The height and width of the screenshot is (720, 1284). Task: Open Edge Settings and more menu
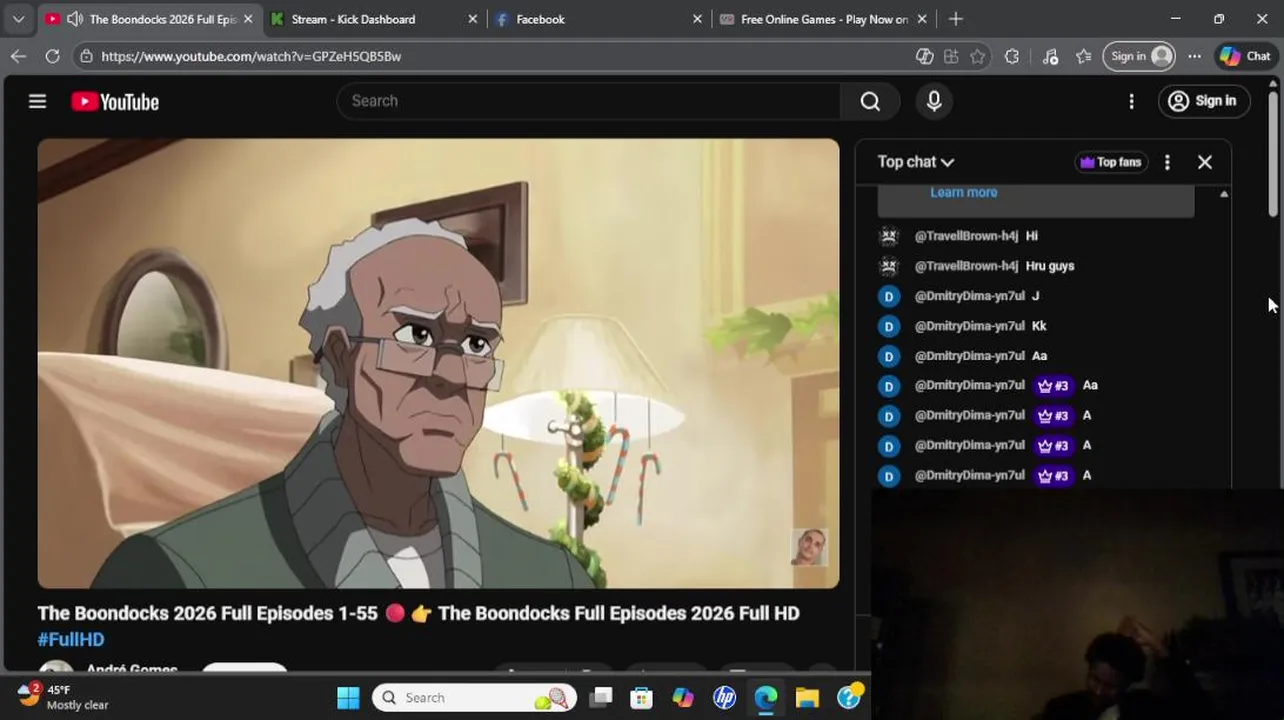(x=1194, y=56)
